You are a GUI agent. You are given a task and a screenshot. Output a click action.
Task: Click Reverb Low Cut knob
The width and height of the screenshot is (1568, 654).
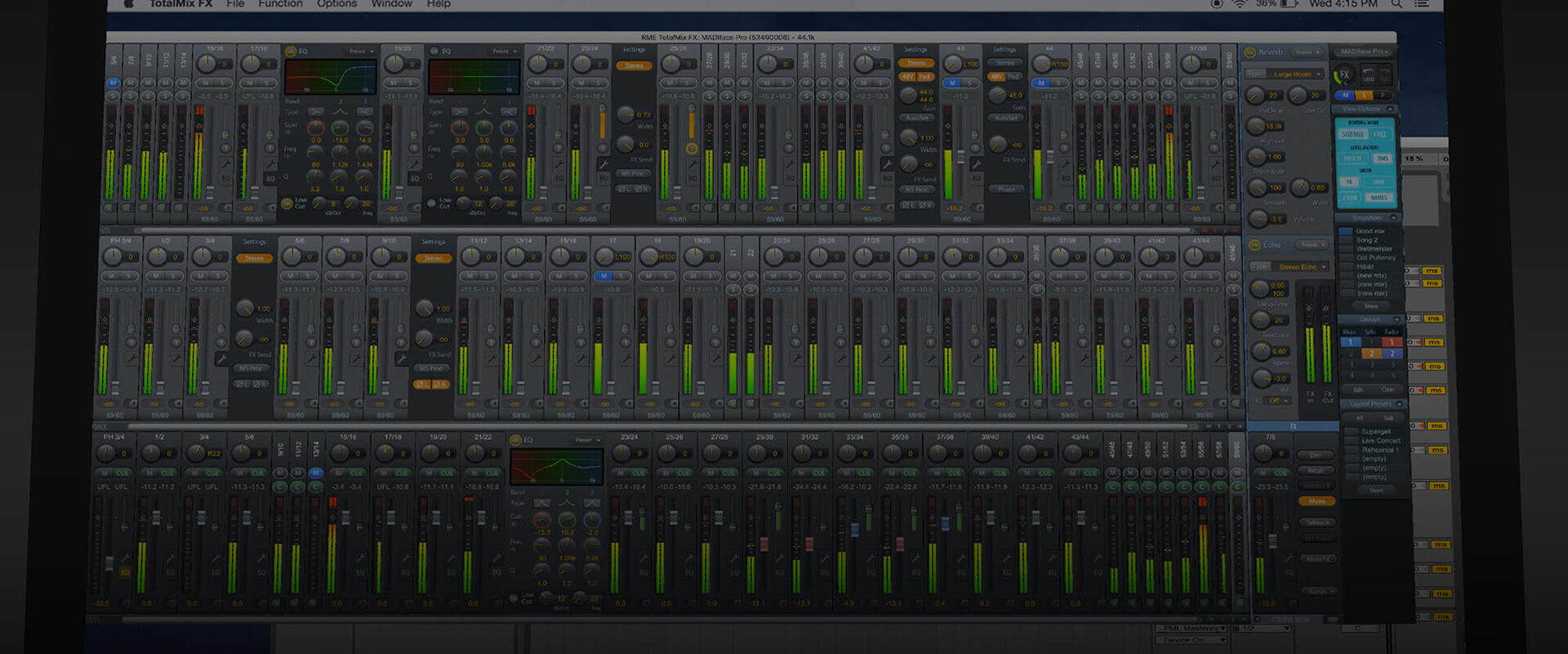click(1298, 96)
